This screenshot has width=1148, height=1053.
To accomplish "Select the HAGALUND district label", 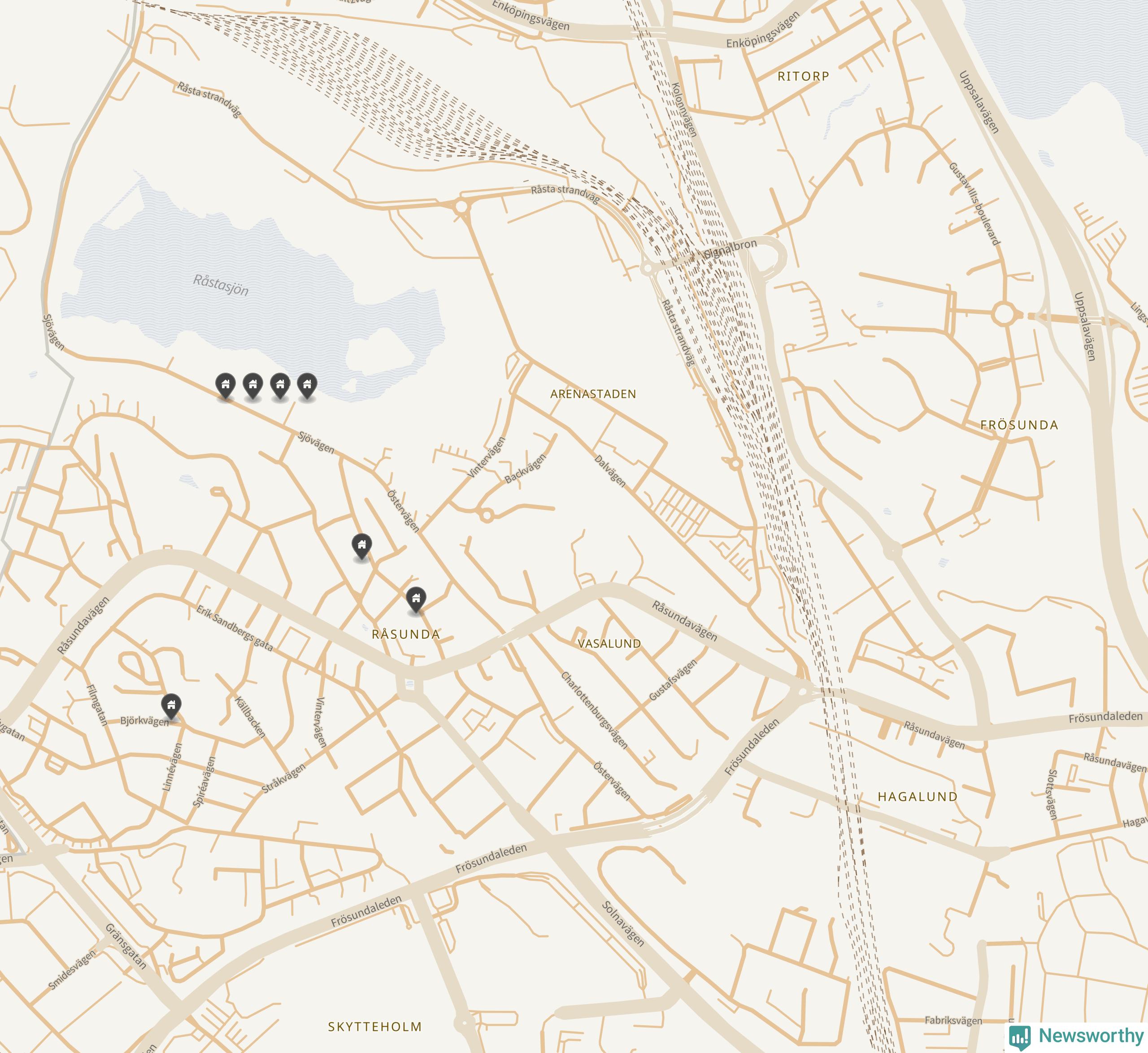I will click(918, 796).
